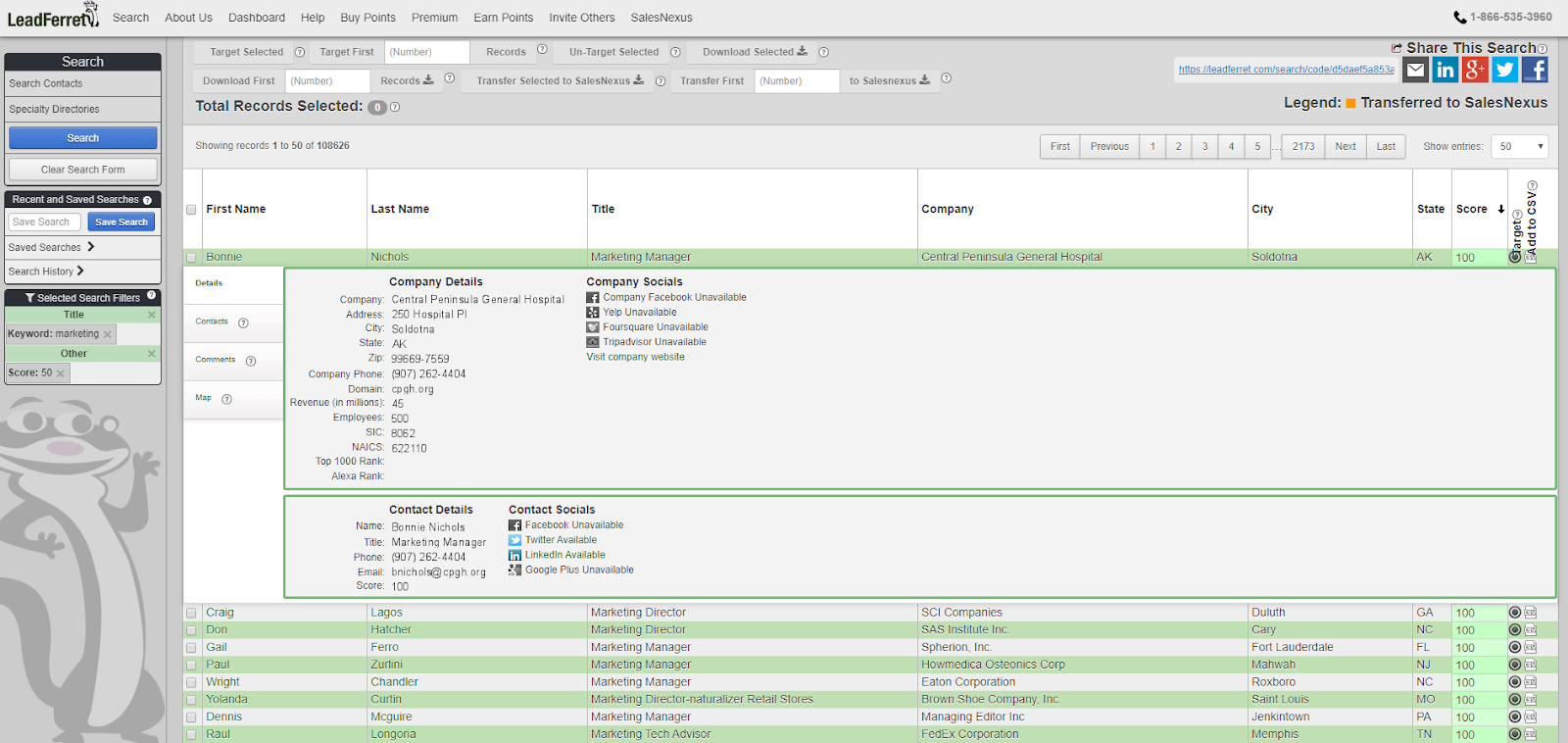Viewport: 1568px width, 743px height.
Task: Check the box for Dennis Mcguire
Action: [x=191, y=718]
